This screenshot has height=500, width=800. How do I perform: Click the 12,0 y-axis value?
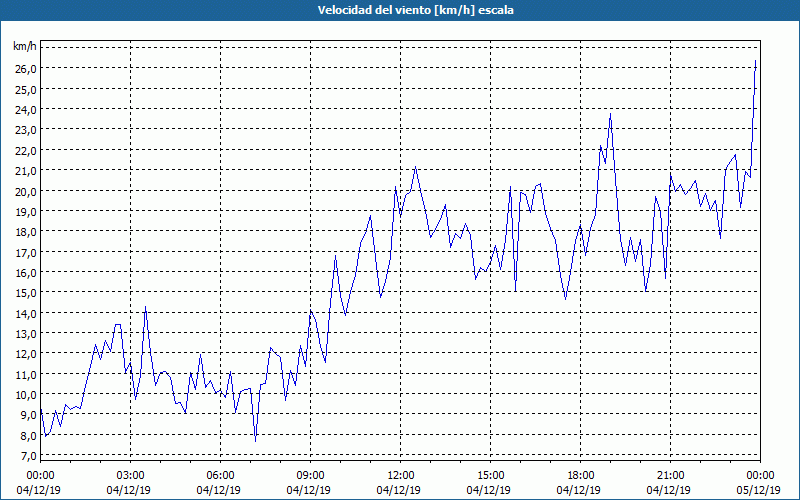click(x=26, y=354)
